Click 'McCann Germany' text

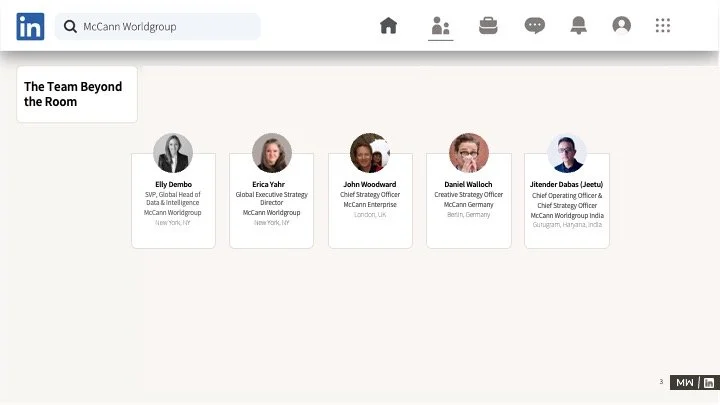(469, 204)
